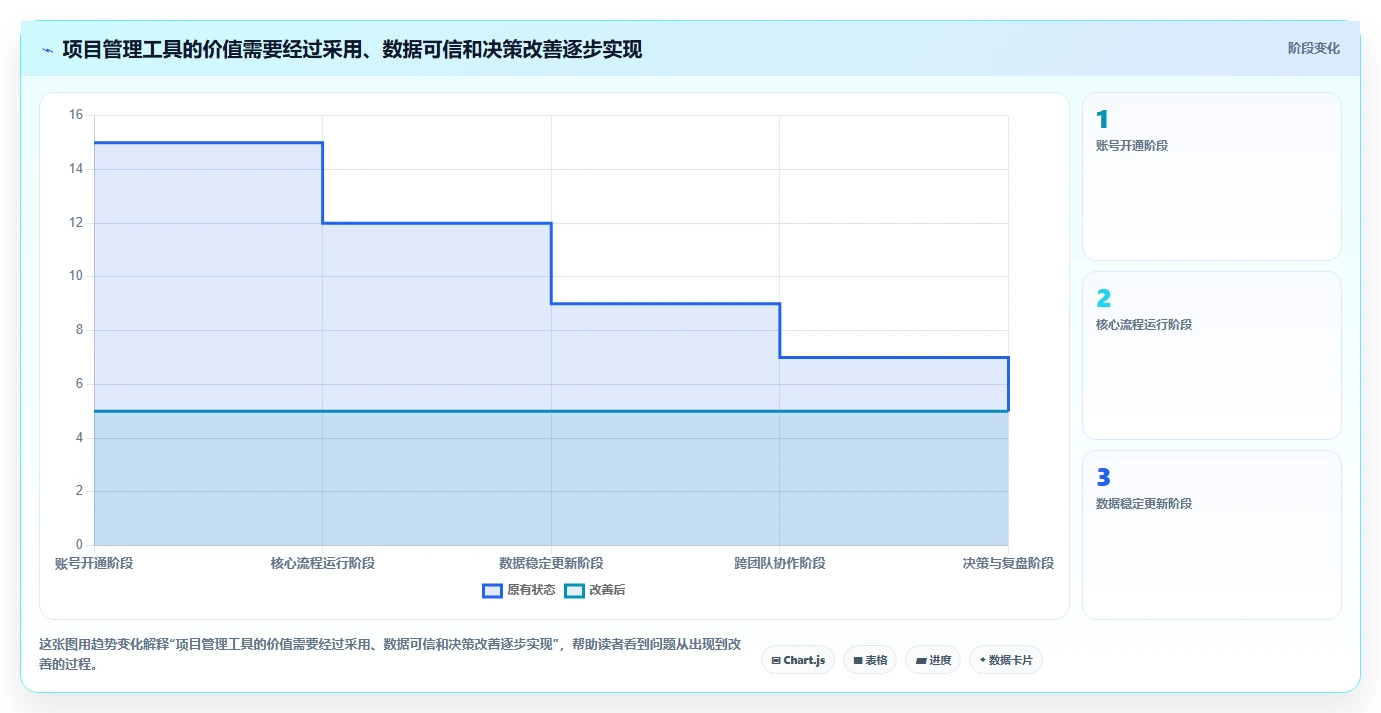
Task: Click the 表格 tag icon
Action: click(x=858, y=660)
